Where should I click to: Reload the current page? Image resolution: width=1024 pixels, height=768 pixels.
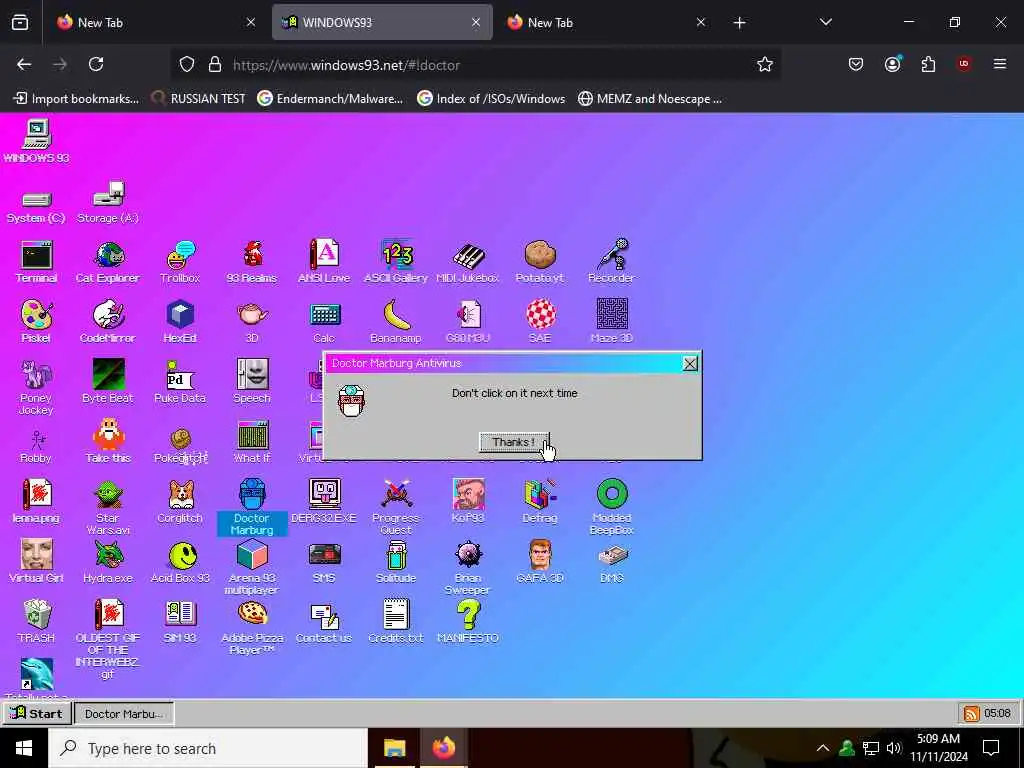click(x=96, y=64)
